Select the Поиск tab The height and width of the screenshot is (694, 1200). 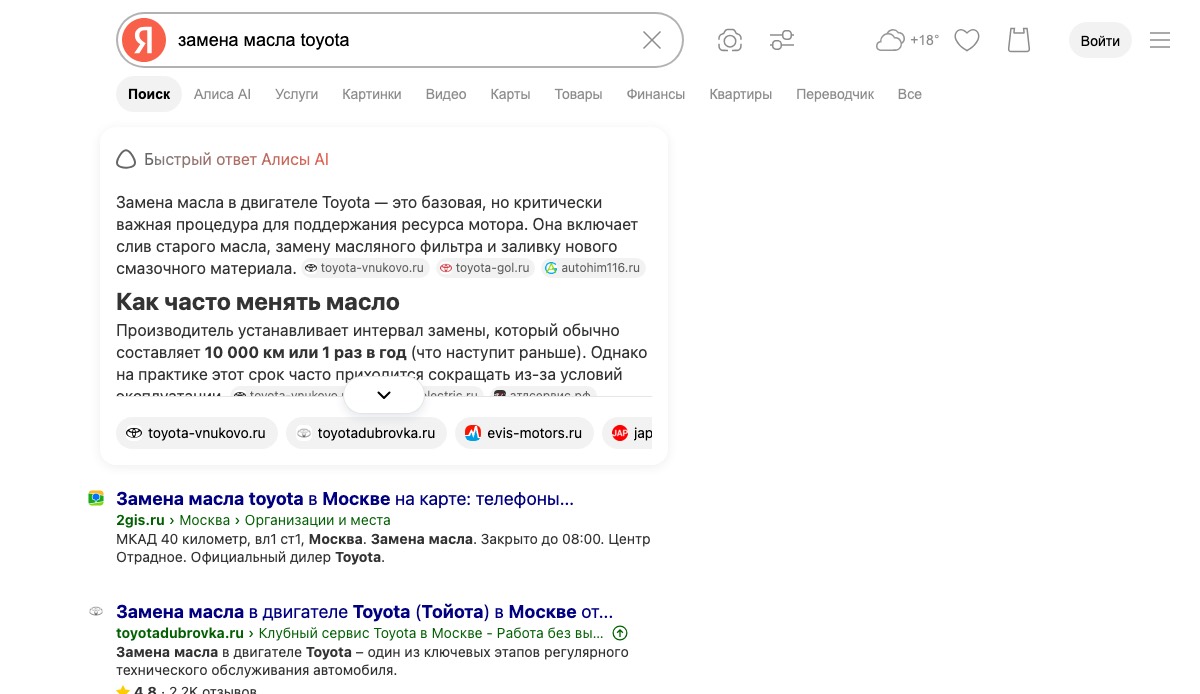click(x=149, y=94)
